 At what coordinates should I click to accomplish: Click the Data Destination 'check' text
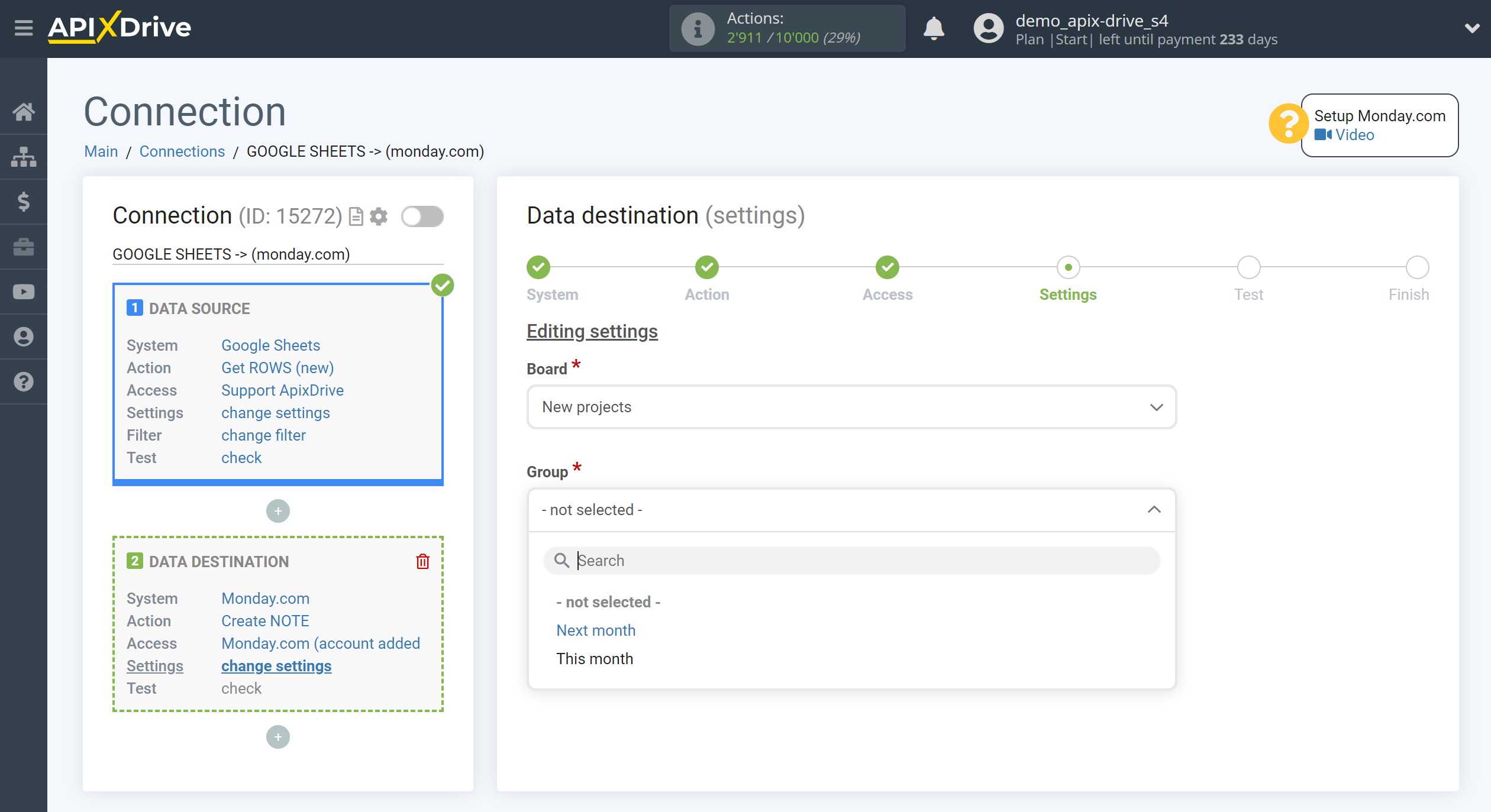[241, 688]
